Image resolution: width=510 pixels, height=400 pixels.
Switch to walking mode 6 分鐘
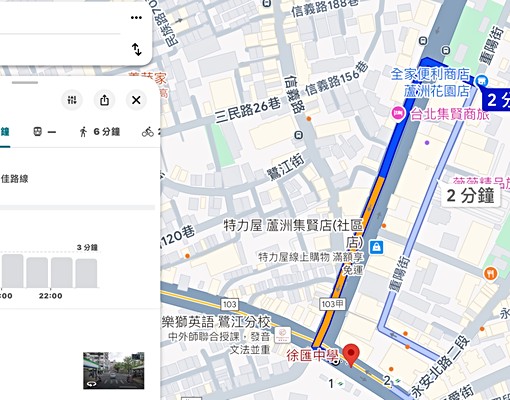pos(100,132)
